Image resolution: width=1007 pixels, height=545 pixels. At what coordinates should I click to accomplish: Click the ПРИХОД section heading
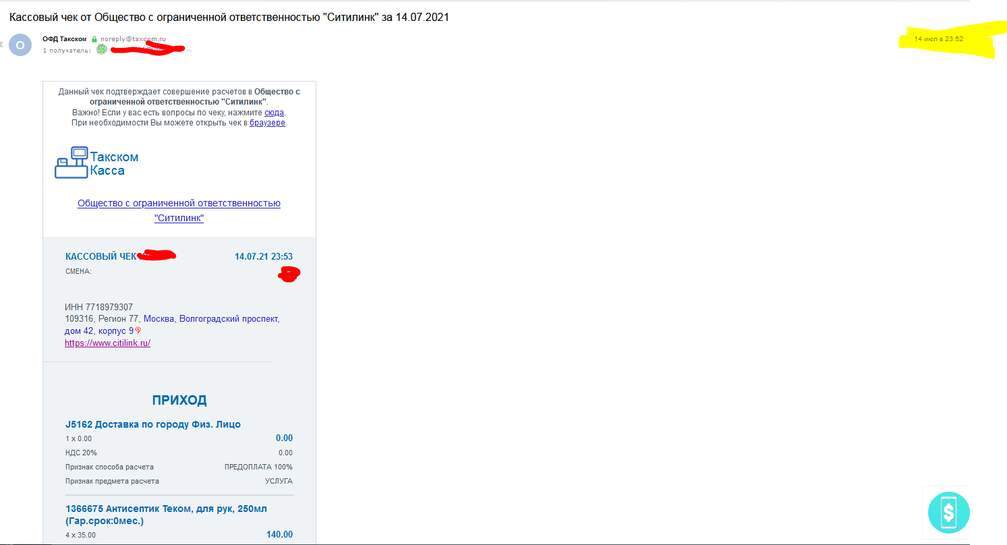(x=179, y=400)
